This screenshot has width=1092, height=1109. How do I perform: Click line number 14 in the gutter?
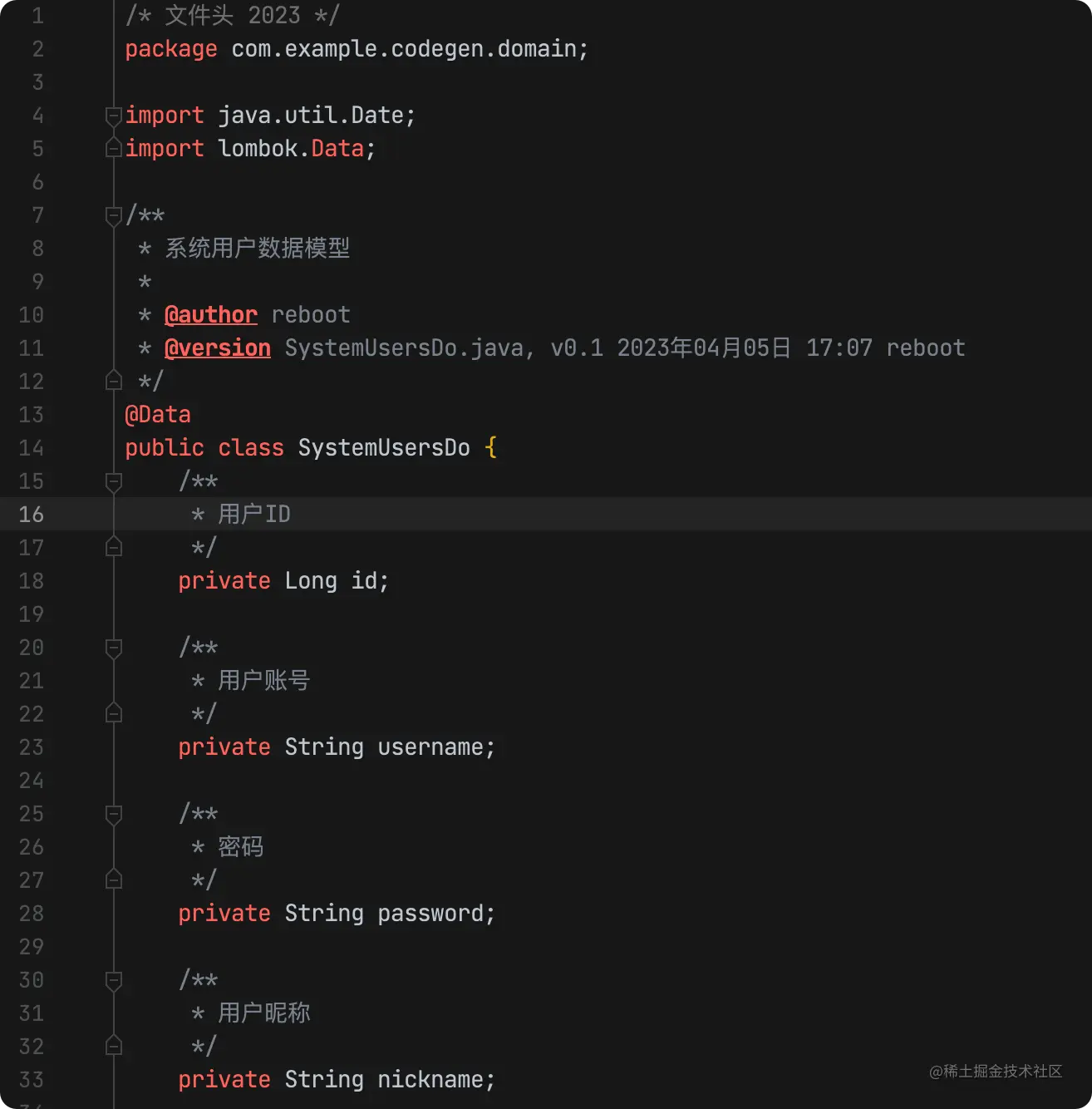32,448
